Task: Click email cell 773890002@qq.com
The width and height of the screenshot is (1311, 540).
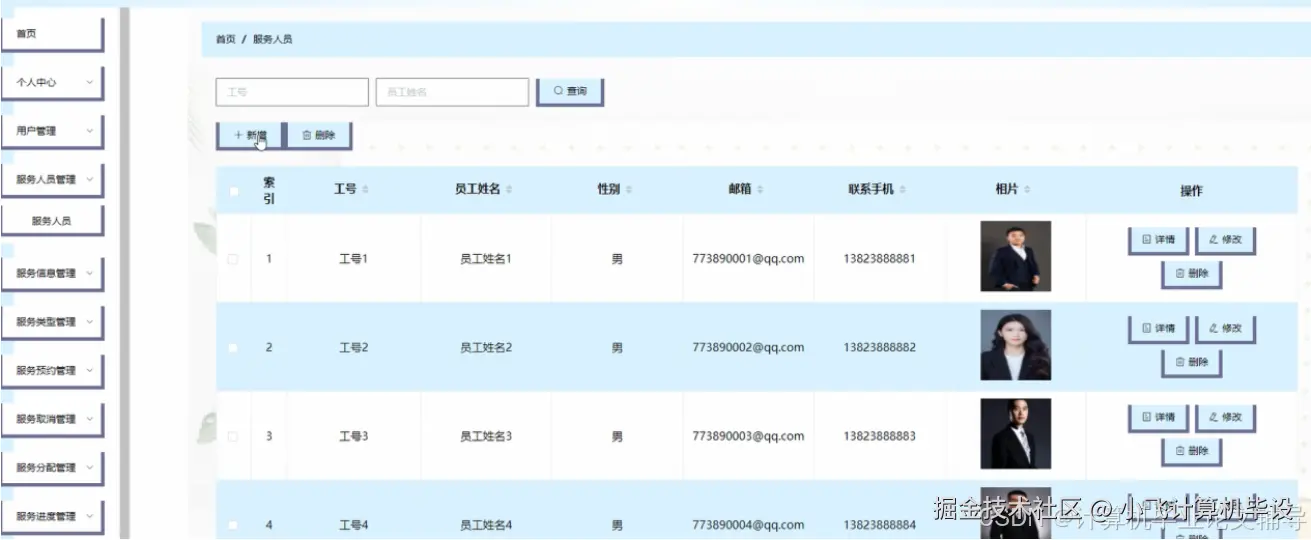Action: (748, 348)
